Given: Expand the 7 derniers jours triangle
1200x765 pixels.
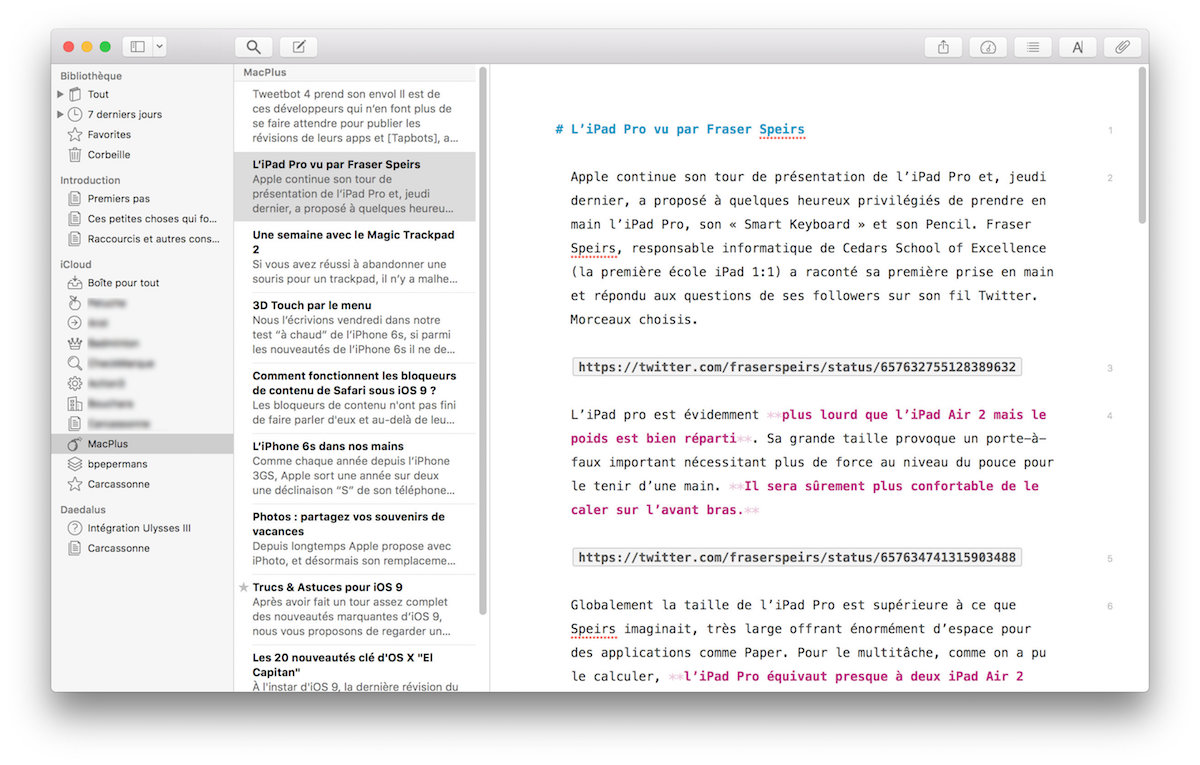Looking at the screenshot, I should coord(60,114).
